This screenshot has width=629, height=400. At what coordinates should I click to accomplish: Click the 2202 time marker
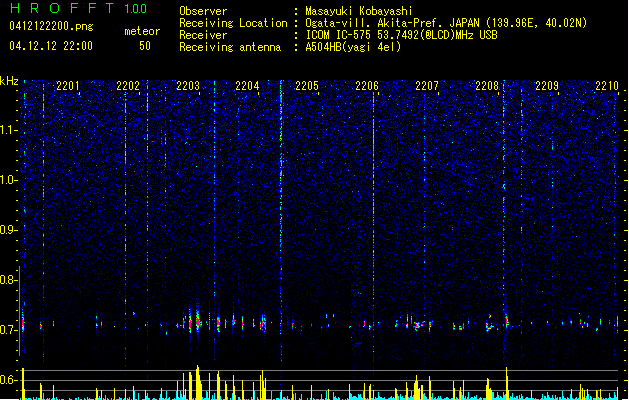click(128, 86)
